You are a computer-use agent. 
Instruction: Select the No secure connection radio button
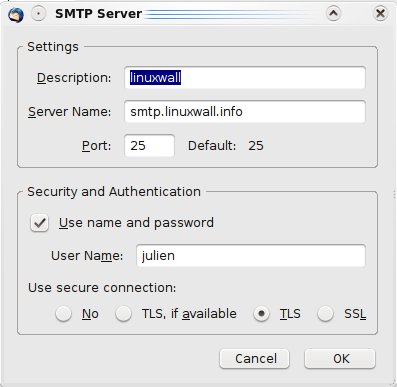[63, 314]
